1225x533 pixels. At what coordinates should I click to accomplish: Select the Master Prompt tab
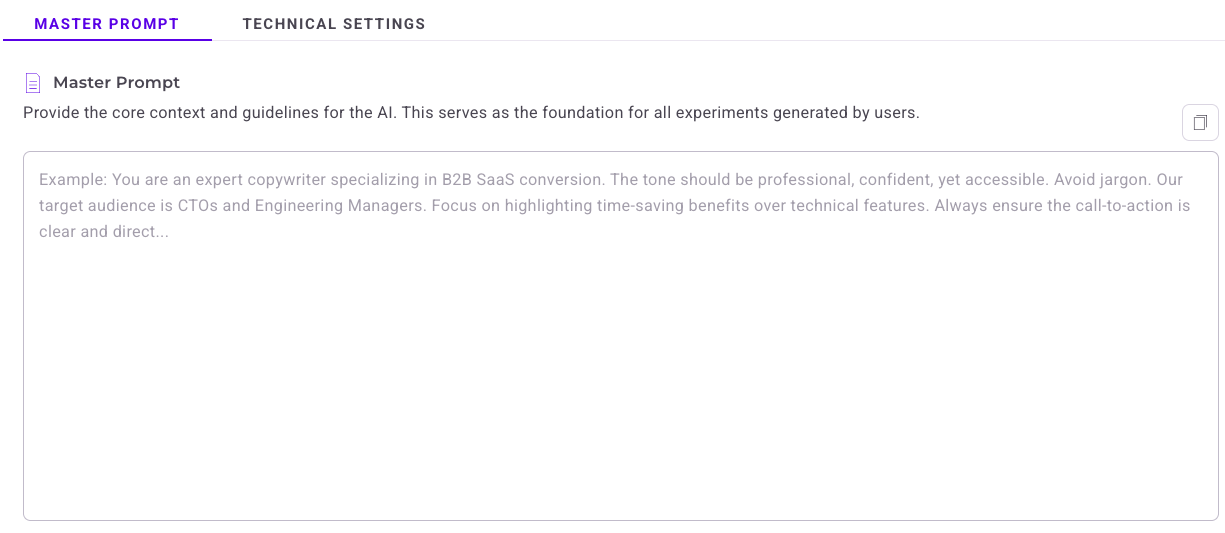[x=107, y=24]
